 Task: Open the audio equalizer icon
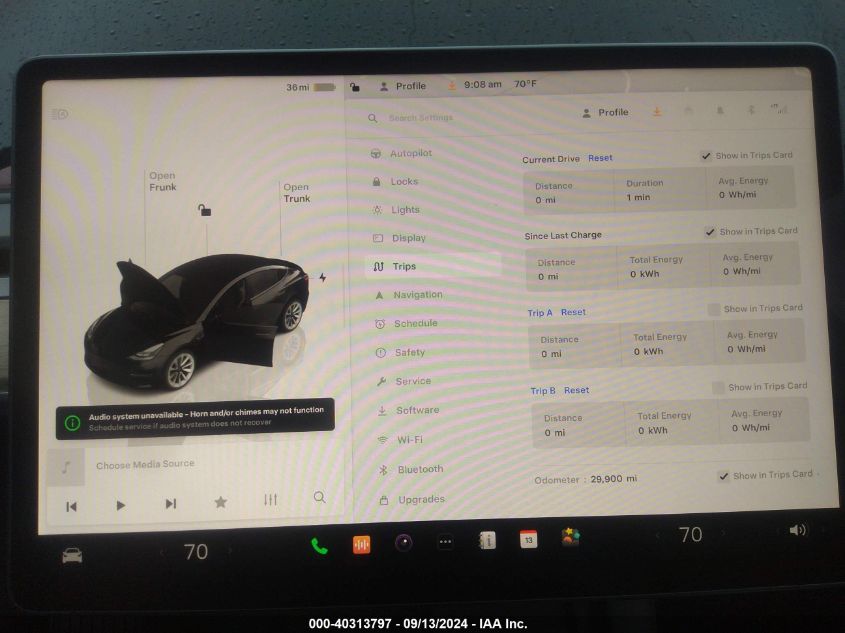click(270, 500)
